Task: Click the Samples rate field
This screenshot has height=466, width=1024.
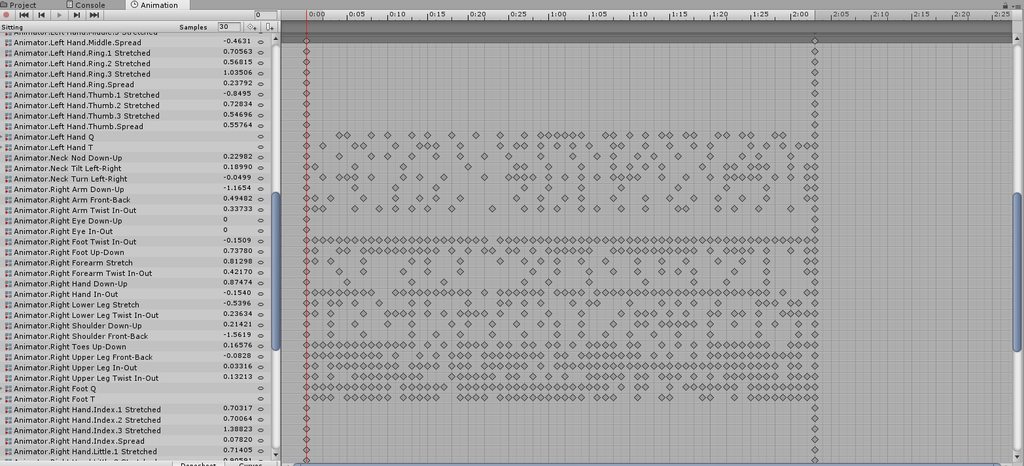Action: [229, 27]
